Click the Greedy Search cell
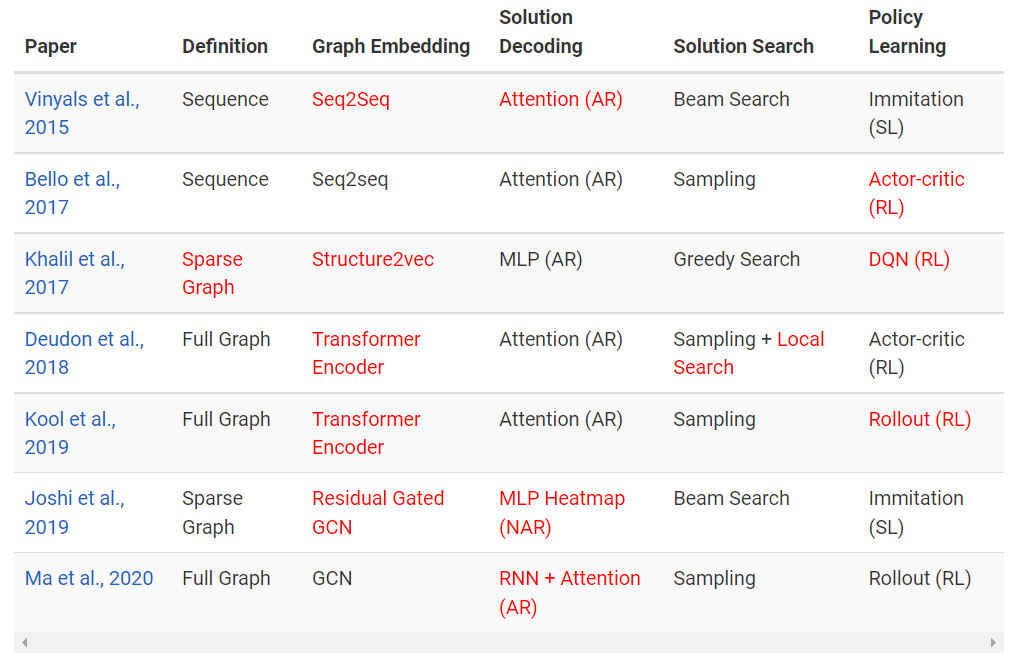Image resolution: width=1030 pixels, height=667 pixels. [x=737, y=260]
